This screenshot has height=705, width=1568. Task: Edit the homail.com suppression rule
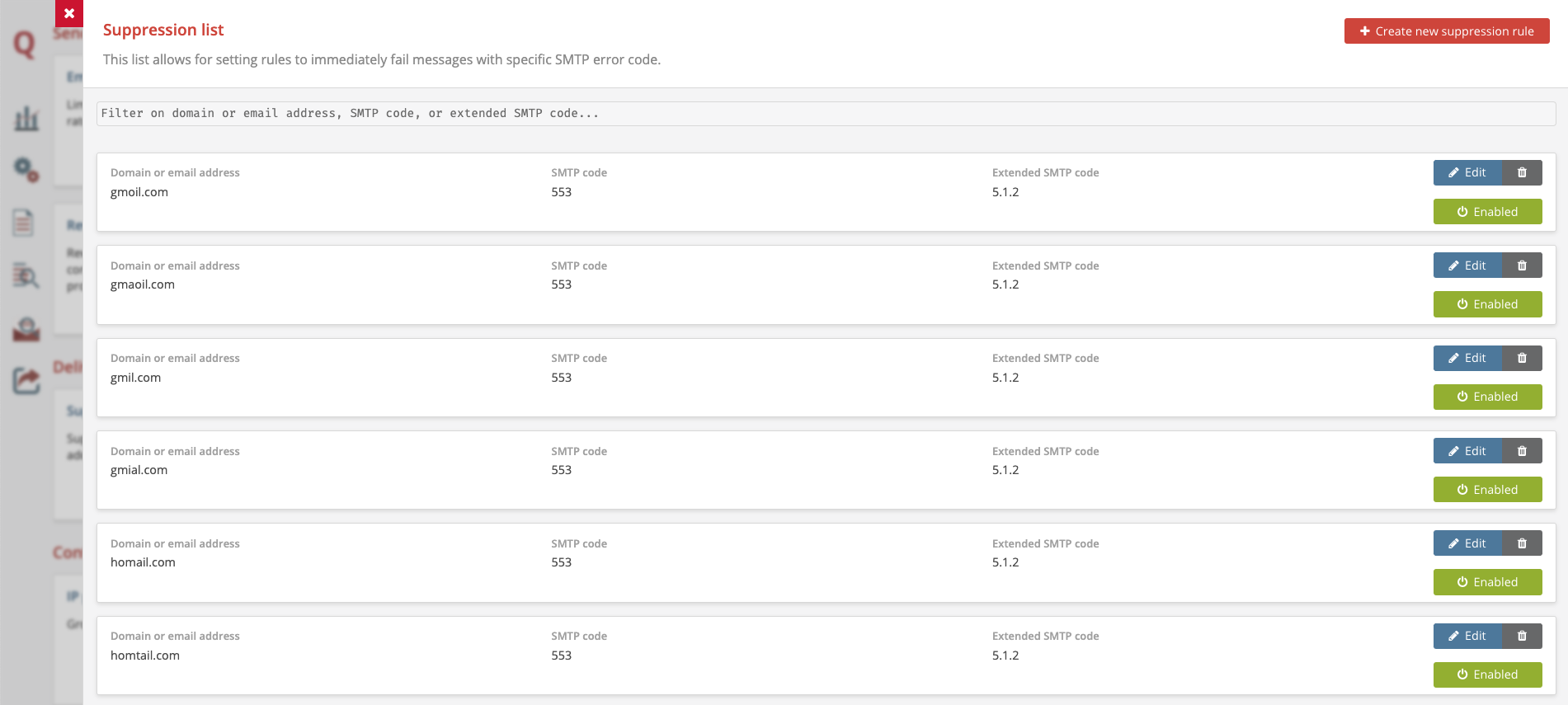point(1467,543)
